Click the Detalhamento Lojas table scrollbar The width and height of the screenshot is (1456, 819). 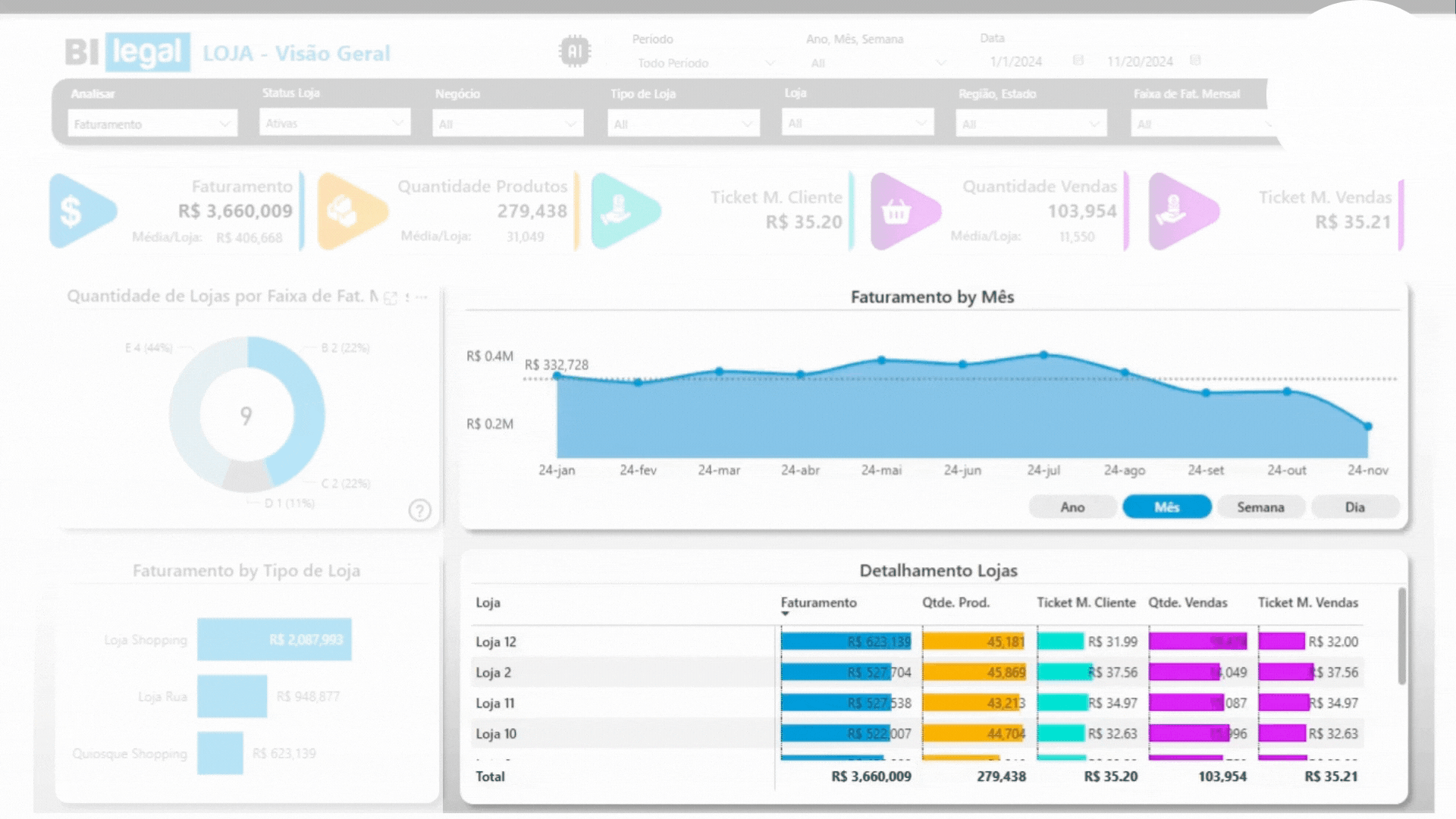[1401, 637]
